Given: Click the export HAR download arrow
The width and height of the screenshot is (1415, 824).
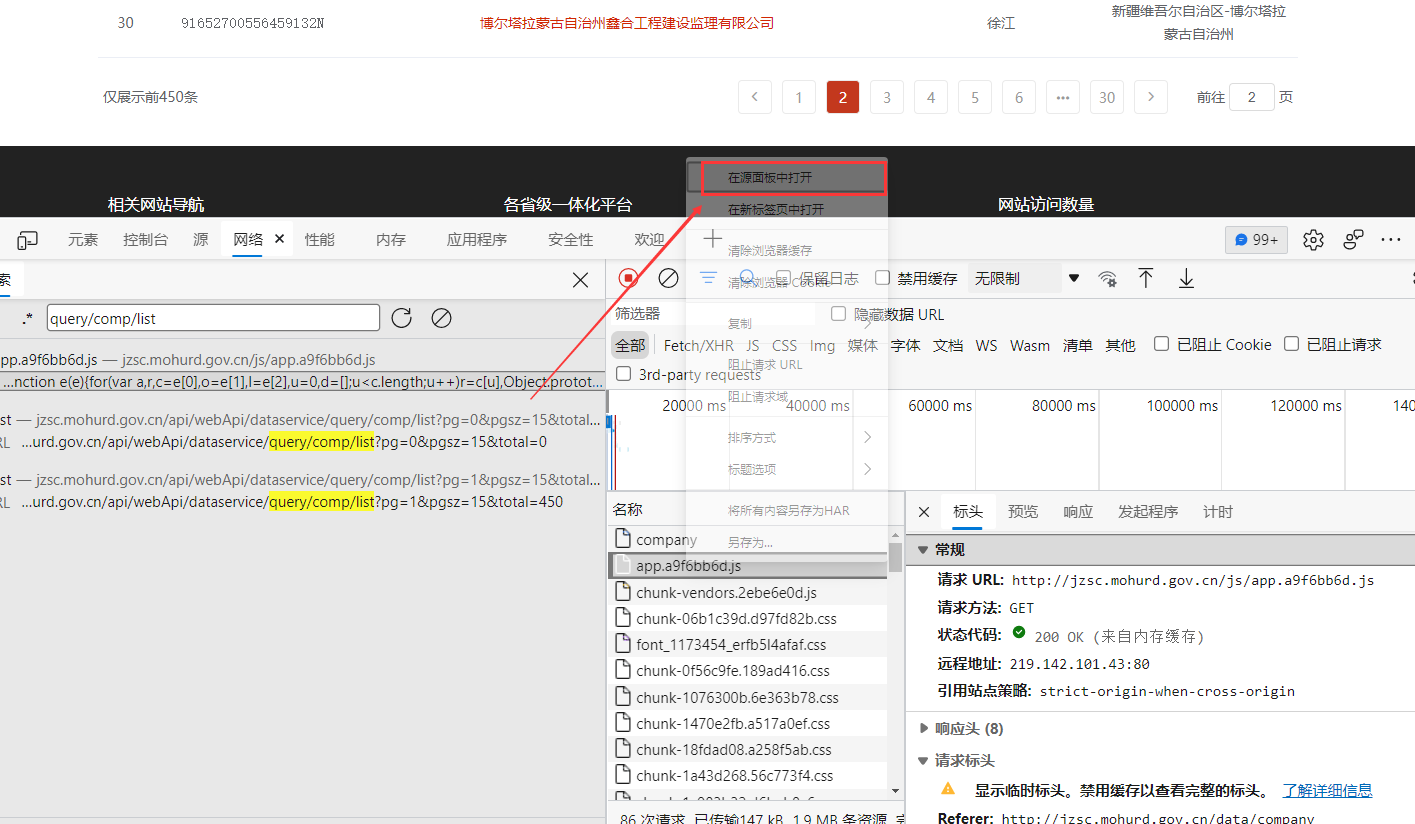Looking at the screenshot, I should tap(1186, 278).
